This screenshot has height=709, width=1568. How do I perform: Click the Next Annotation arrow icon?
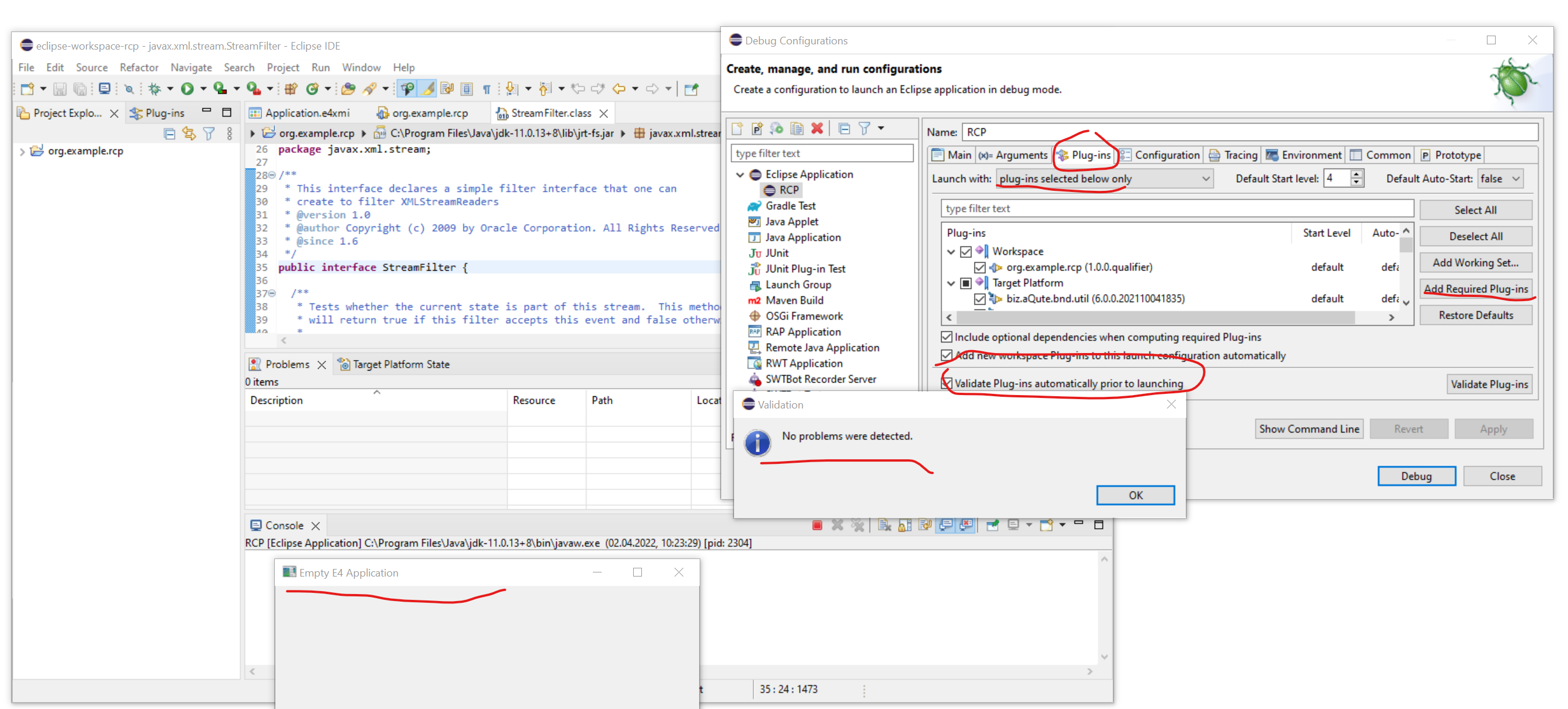click(x=511, y=89)
